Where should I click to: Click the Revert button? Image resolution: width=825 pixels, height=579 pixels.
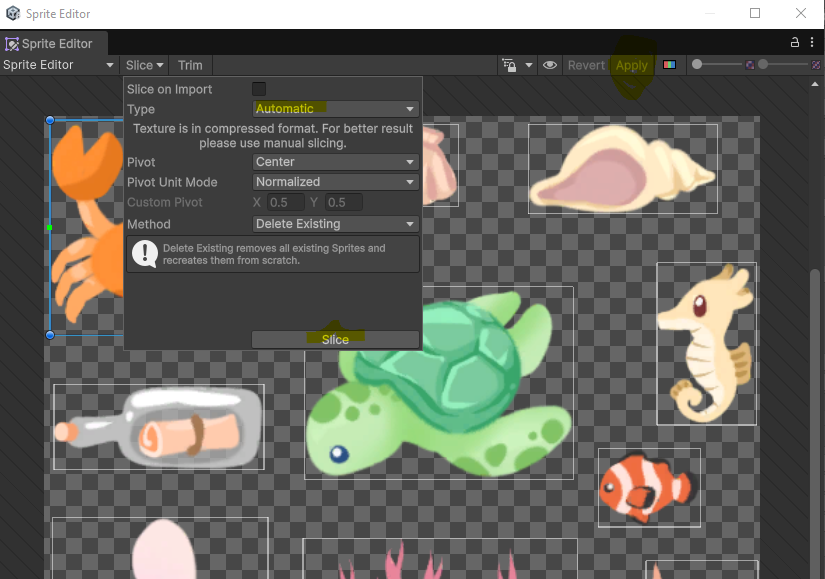[586, 65]
